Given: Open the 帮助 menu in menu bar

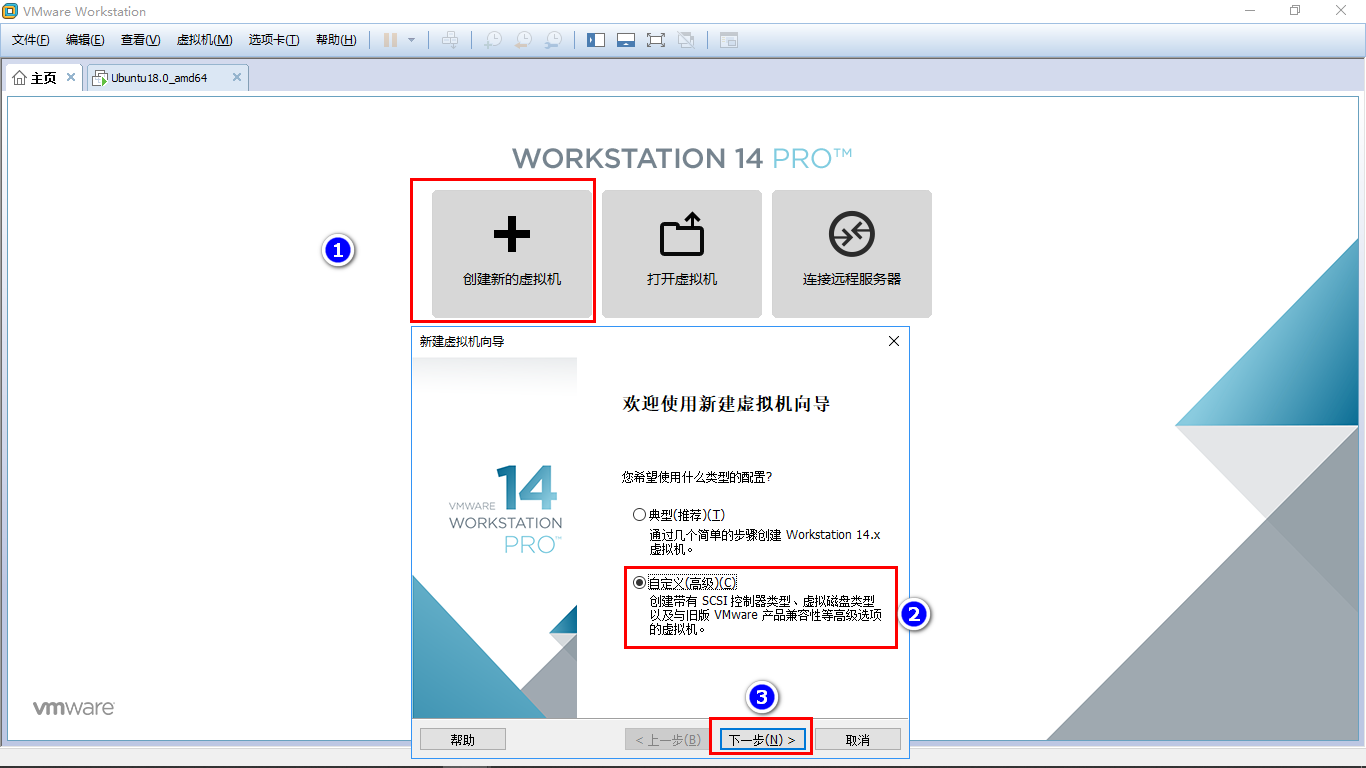Looking at the screenshot, I should tap(336, 40).
